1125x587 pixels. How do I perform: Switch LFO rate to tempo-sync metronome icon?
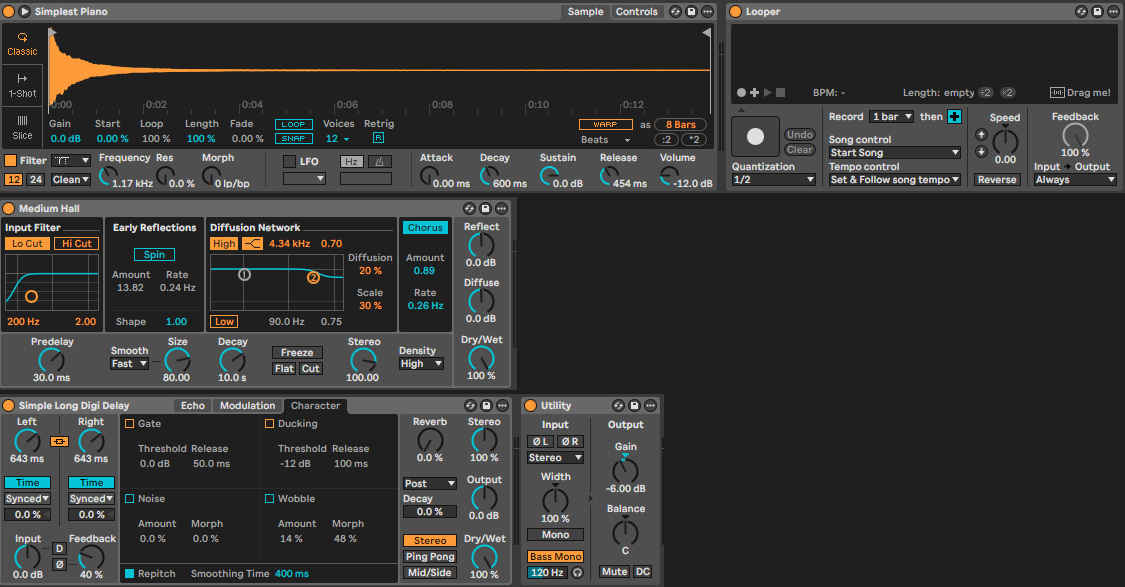[x=380, y=162]
